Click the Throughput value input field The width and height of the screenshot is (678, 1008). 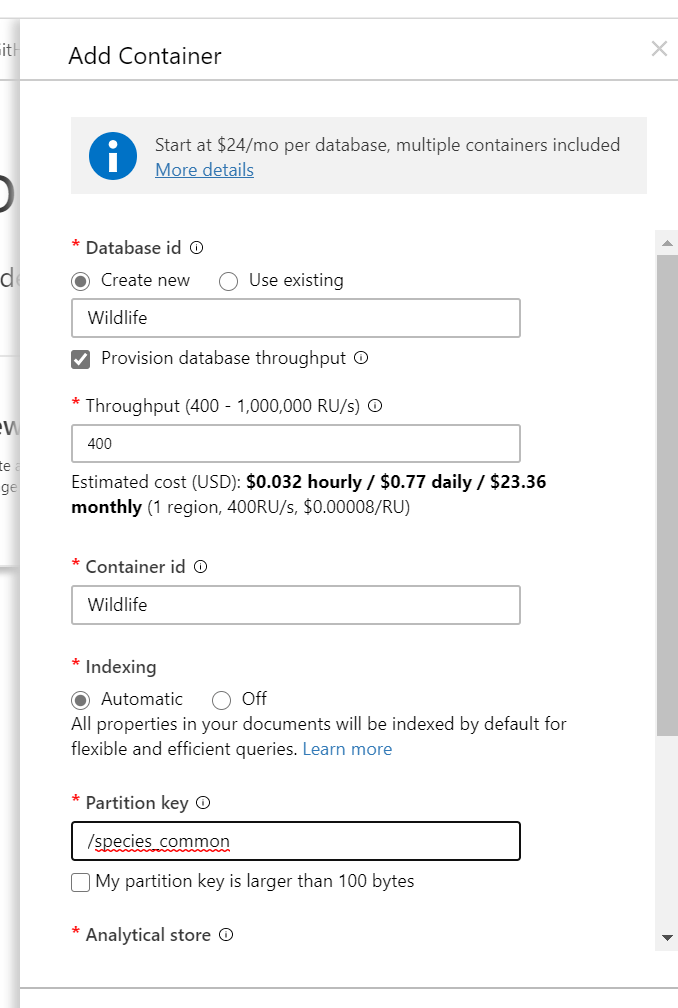click(x=296, y=443)
